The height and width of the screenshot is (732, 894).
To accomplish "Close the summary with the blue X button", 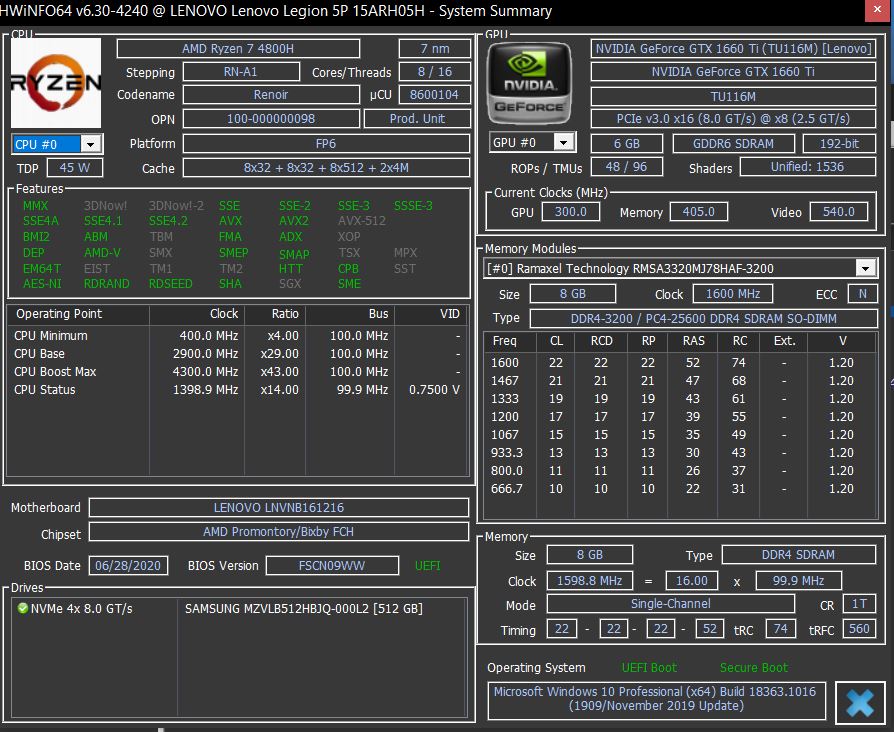I will point(859,702).
